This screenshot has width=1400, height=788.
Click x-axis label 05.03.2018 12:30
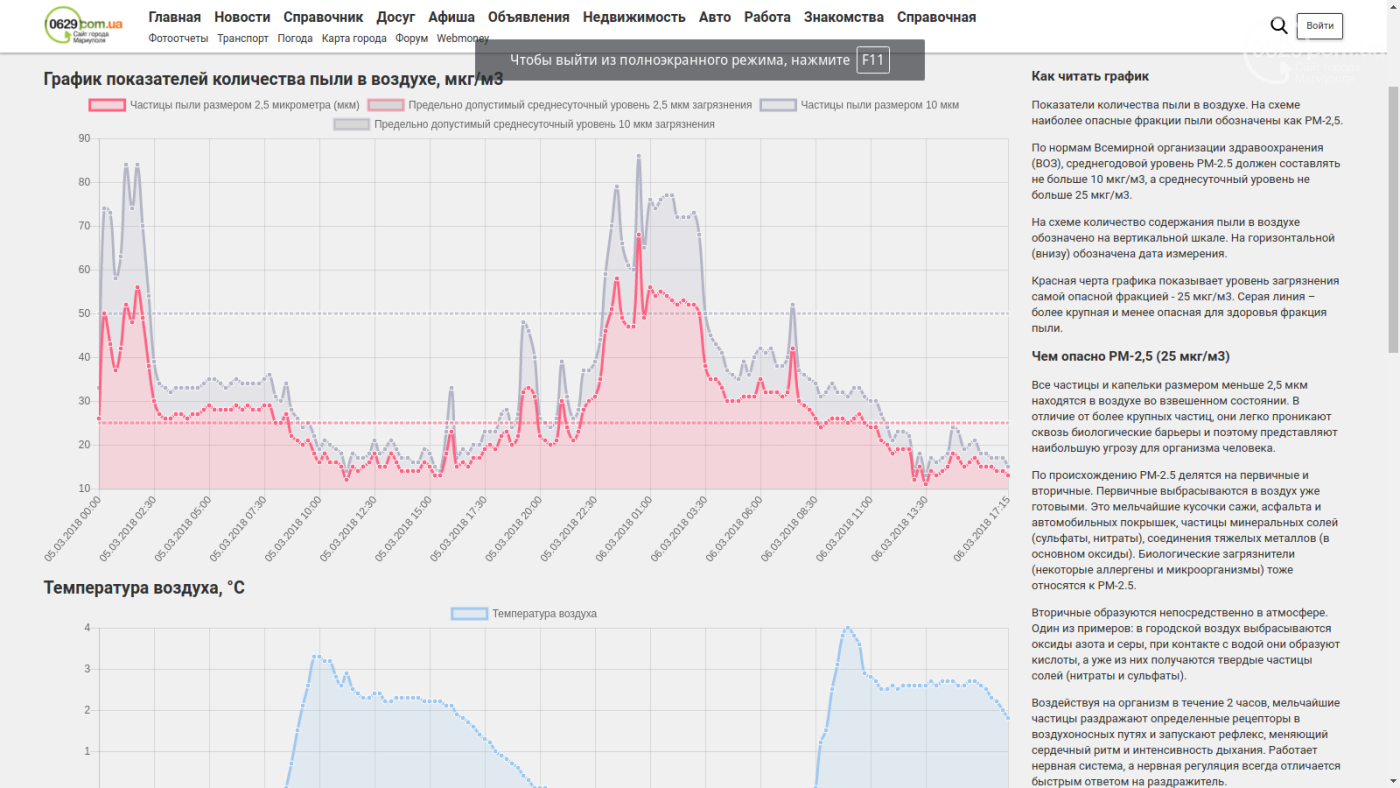pos(348,528)
